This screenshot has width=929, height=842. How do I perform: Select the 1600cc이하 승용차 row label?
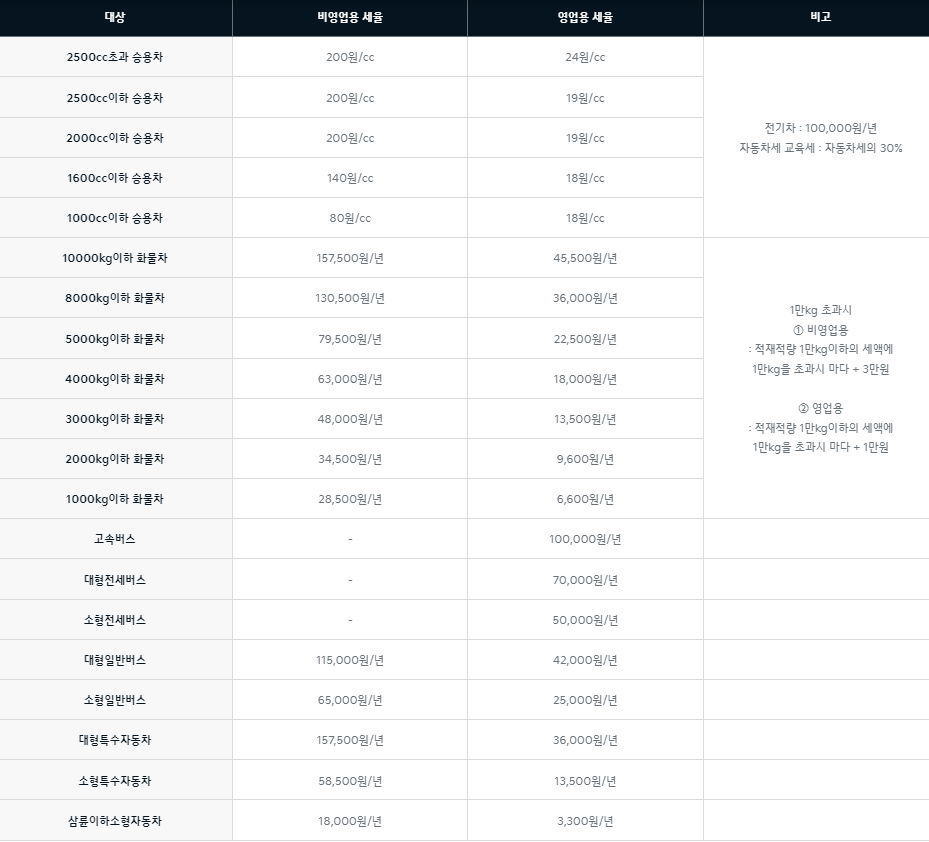116,177
